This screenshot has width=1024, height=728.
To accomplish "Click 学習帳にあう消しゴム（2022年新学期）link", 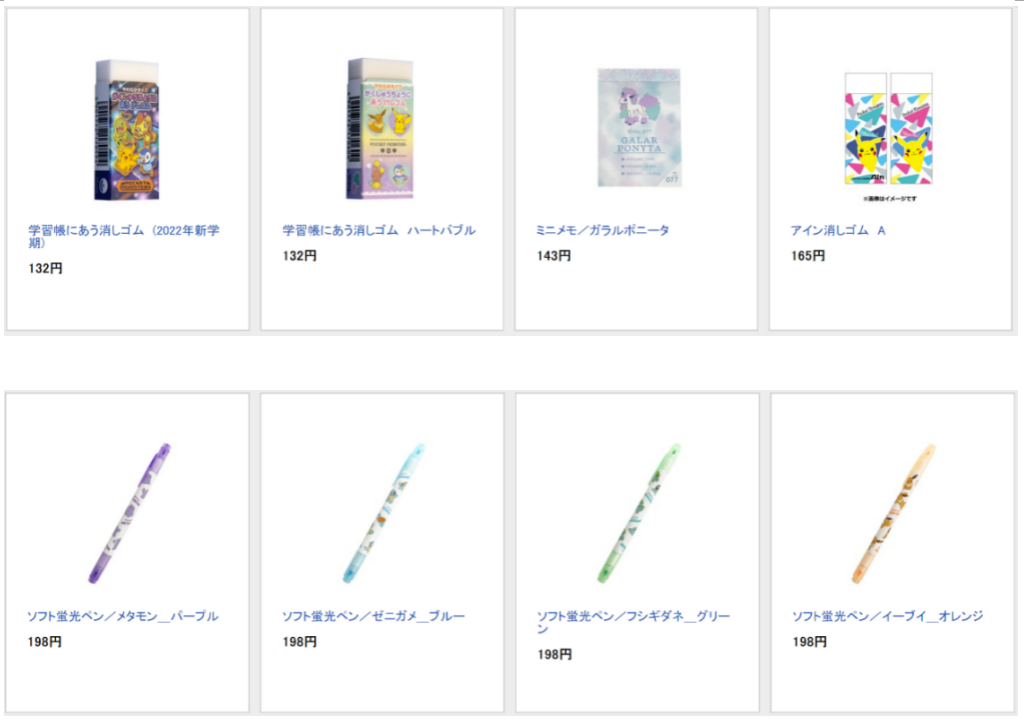I will click(124, 236).
